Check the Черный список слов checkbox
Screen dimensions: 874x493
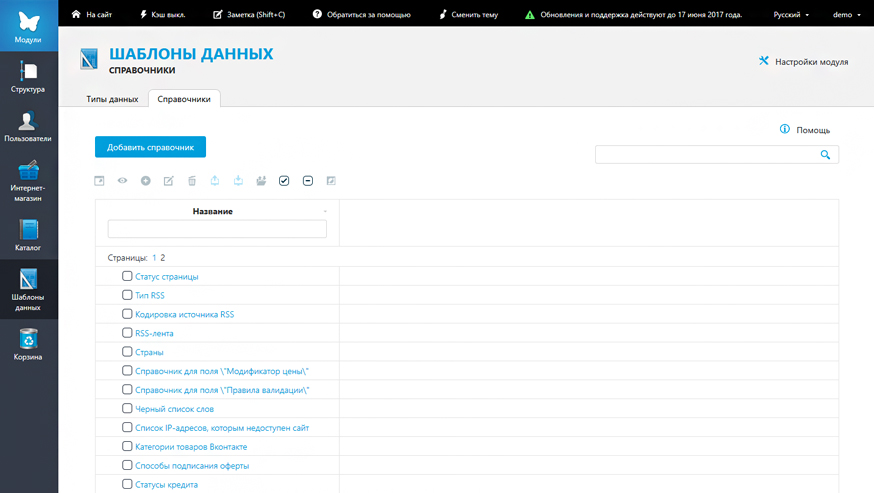[x=127, y=408]
